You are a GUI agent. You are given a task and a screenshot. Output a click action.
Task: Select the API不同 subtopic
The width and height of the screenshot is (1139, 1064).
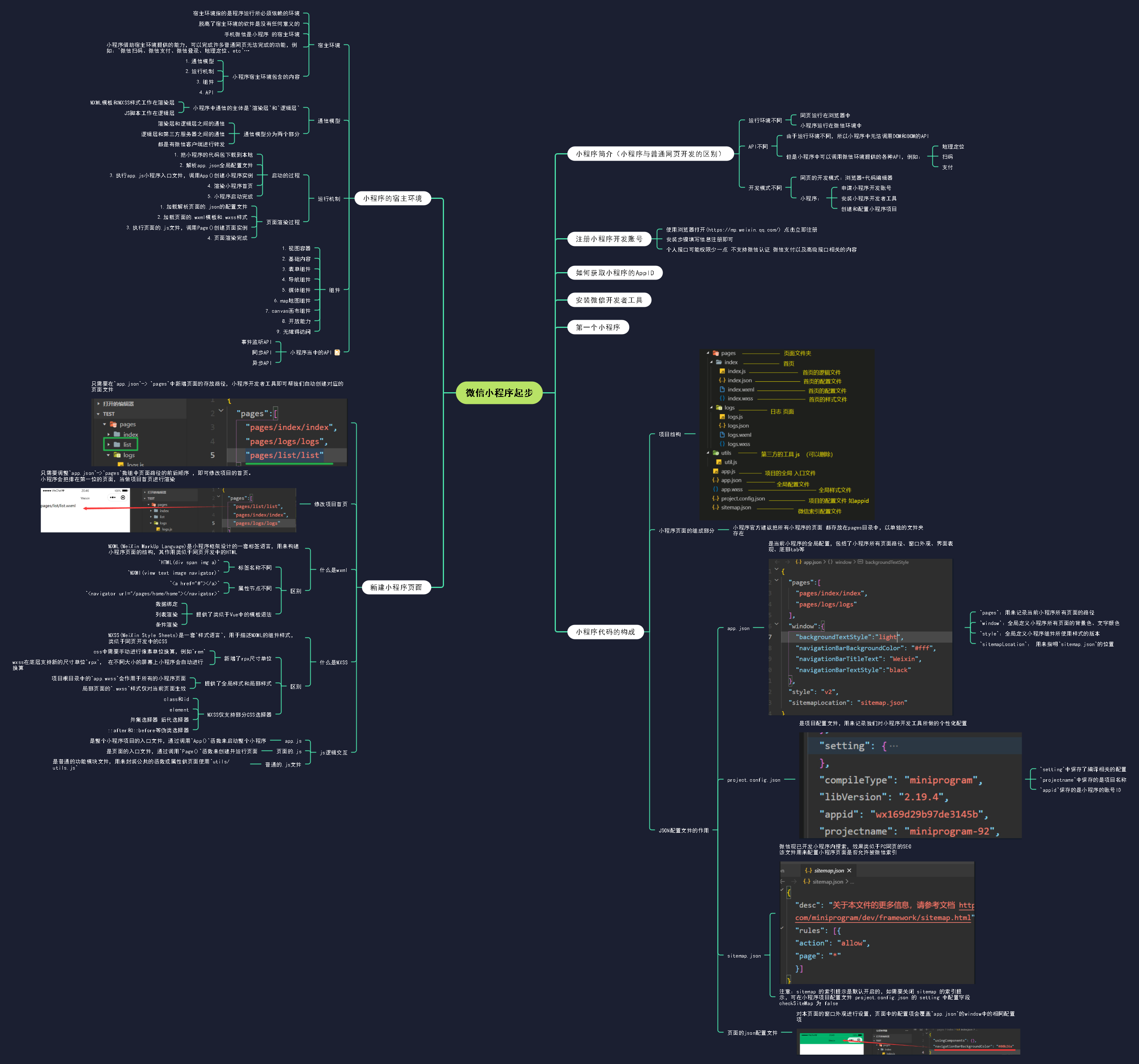[757, 147]
